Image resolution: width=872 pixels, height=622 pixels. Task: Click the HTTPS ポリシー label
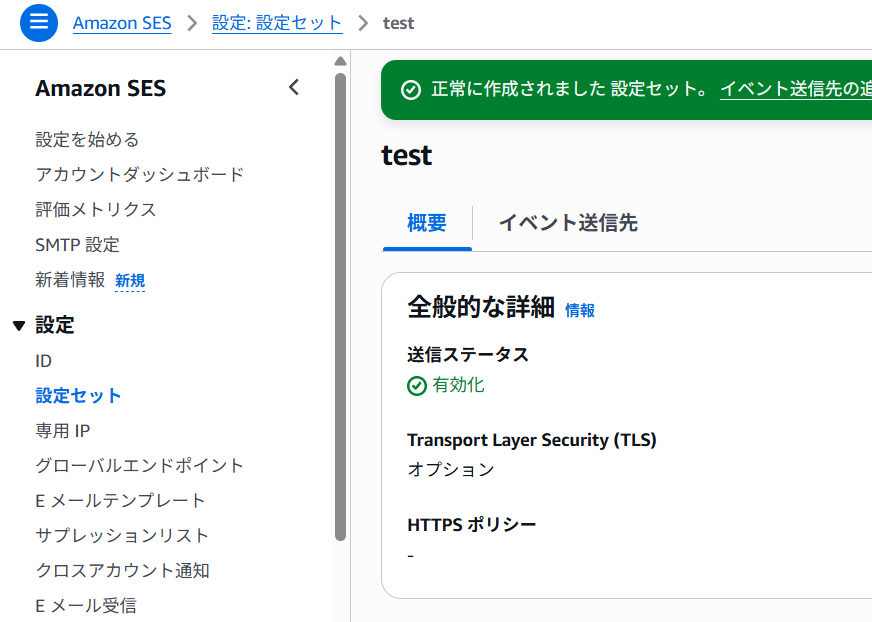pos(472,525)
